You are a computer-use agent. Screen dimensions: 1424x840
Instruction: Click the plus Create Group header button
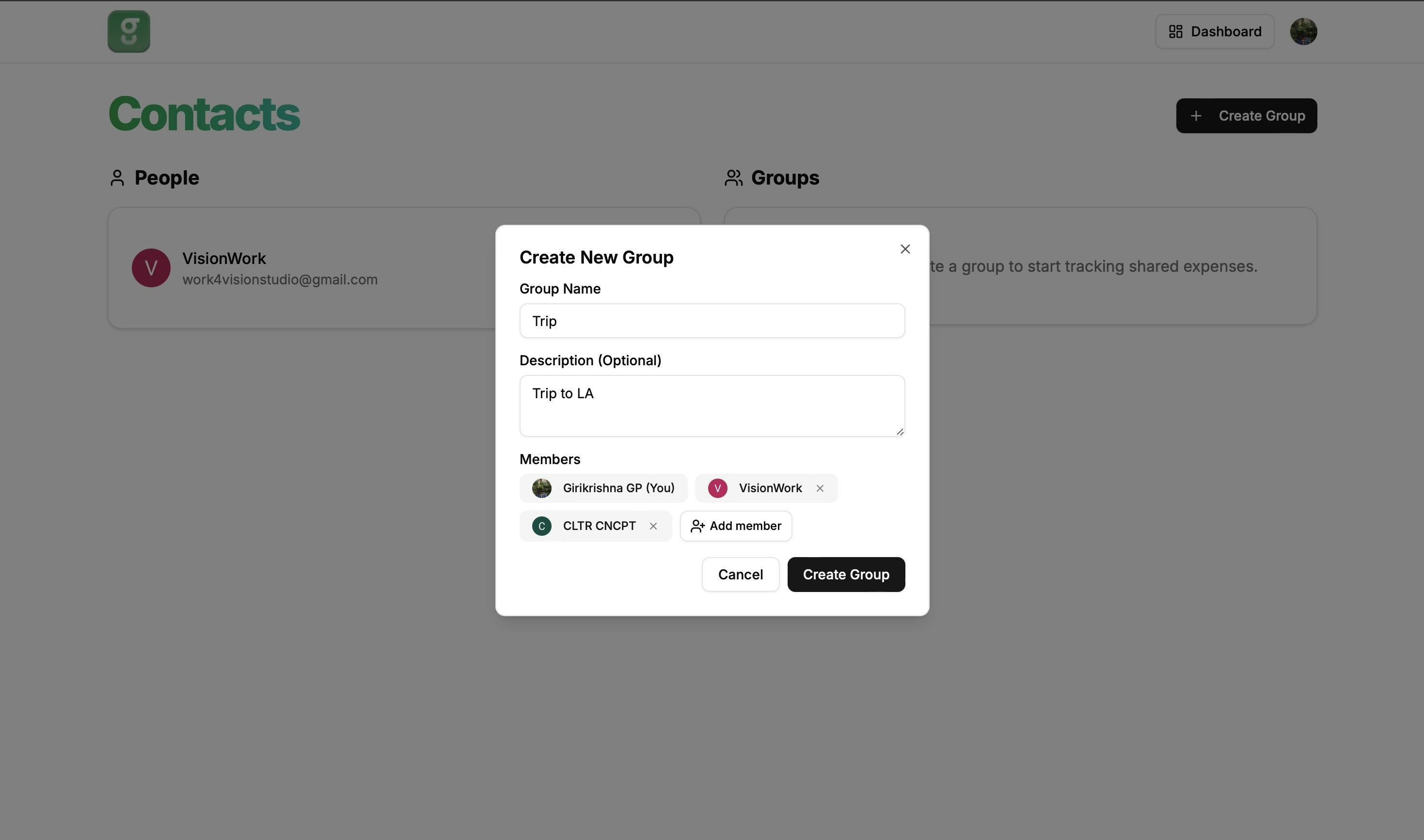click(1246, 116)
